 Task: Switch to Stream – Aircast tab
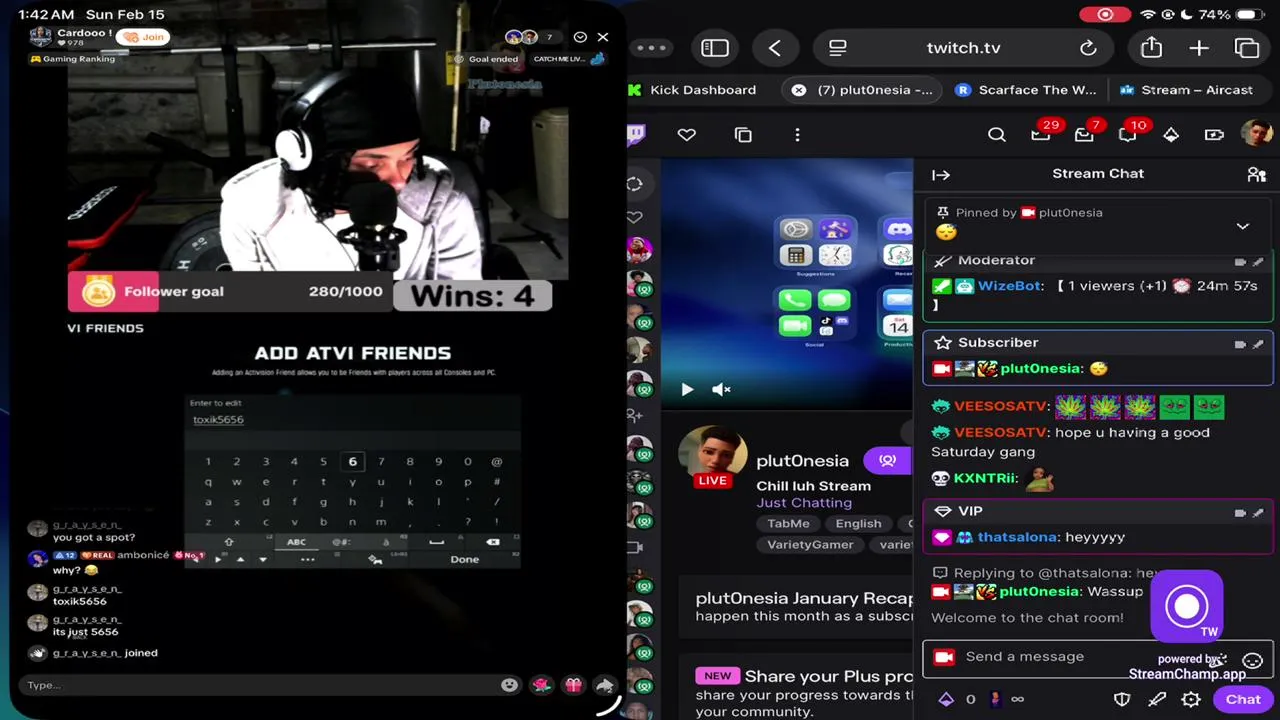click(x=1187, y=90)
